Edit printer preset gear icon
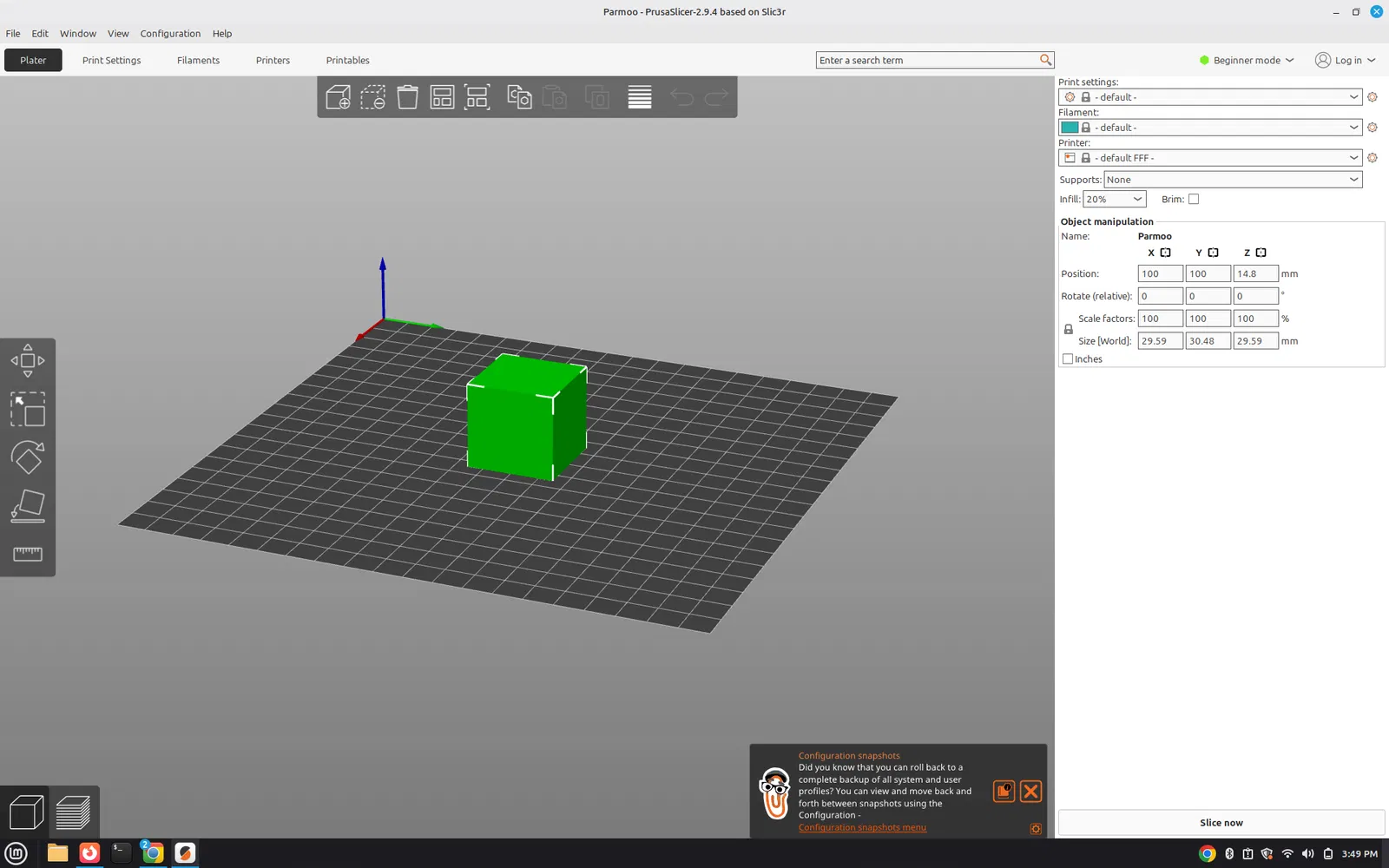The width and height of the screenshot is (1389, 868). (1373, 158)
